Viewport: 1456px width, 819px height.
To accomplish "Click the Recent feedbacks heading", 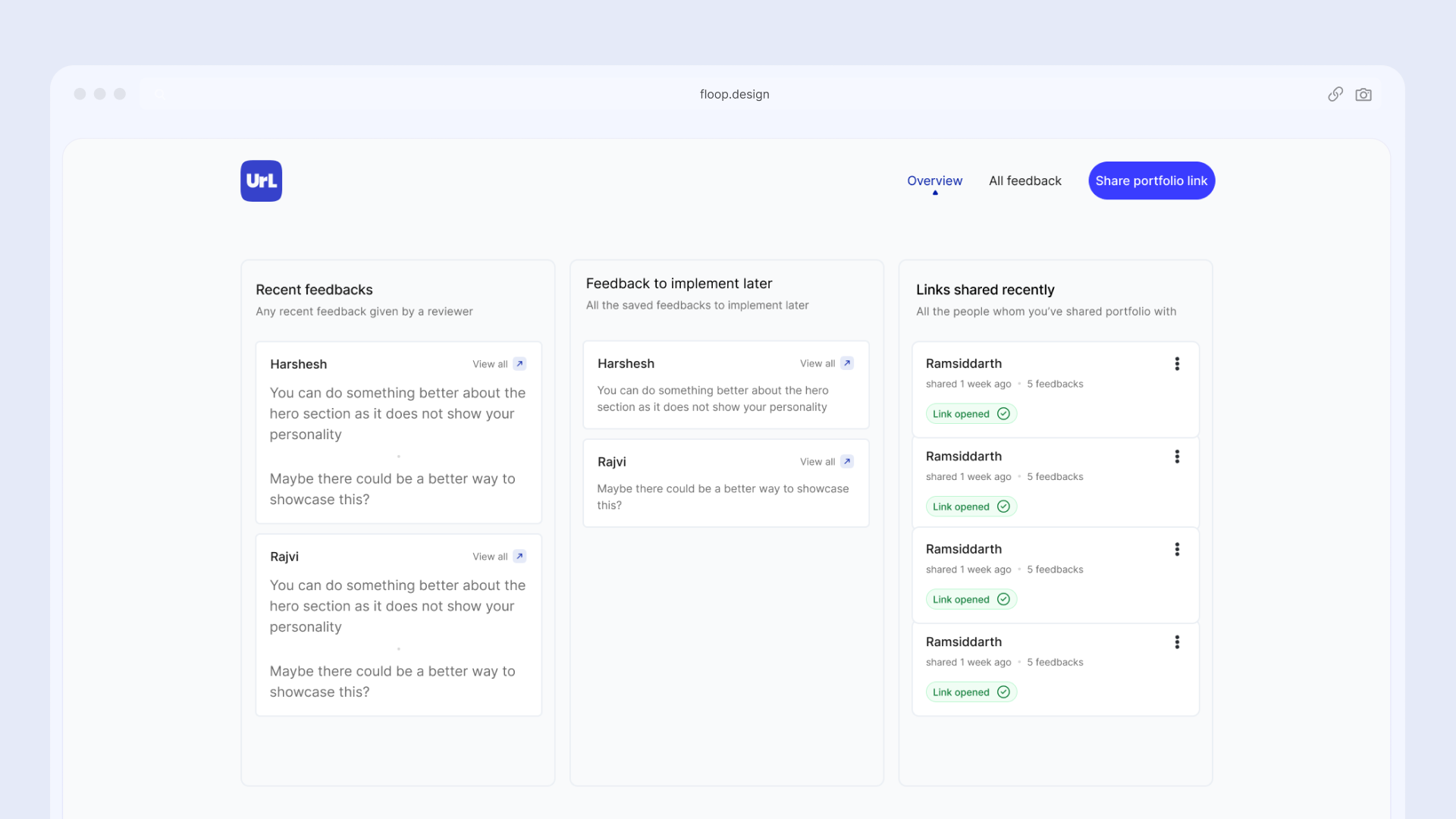I will (x=314, y=290).
